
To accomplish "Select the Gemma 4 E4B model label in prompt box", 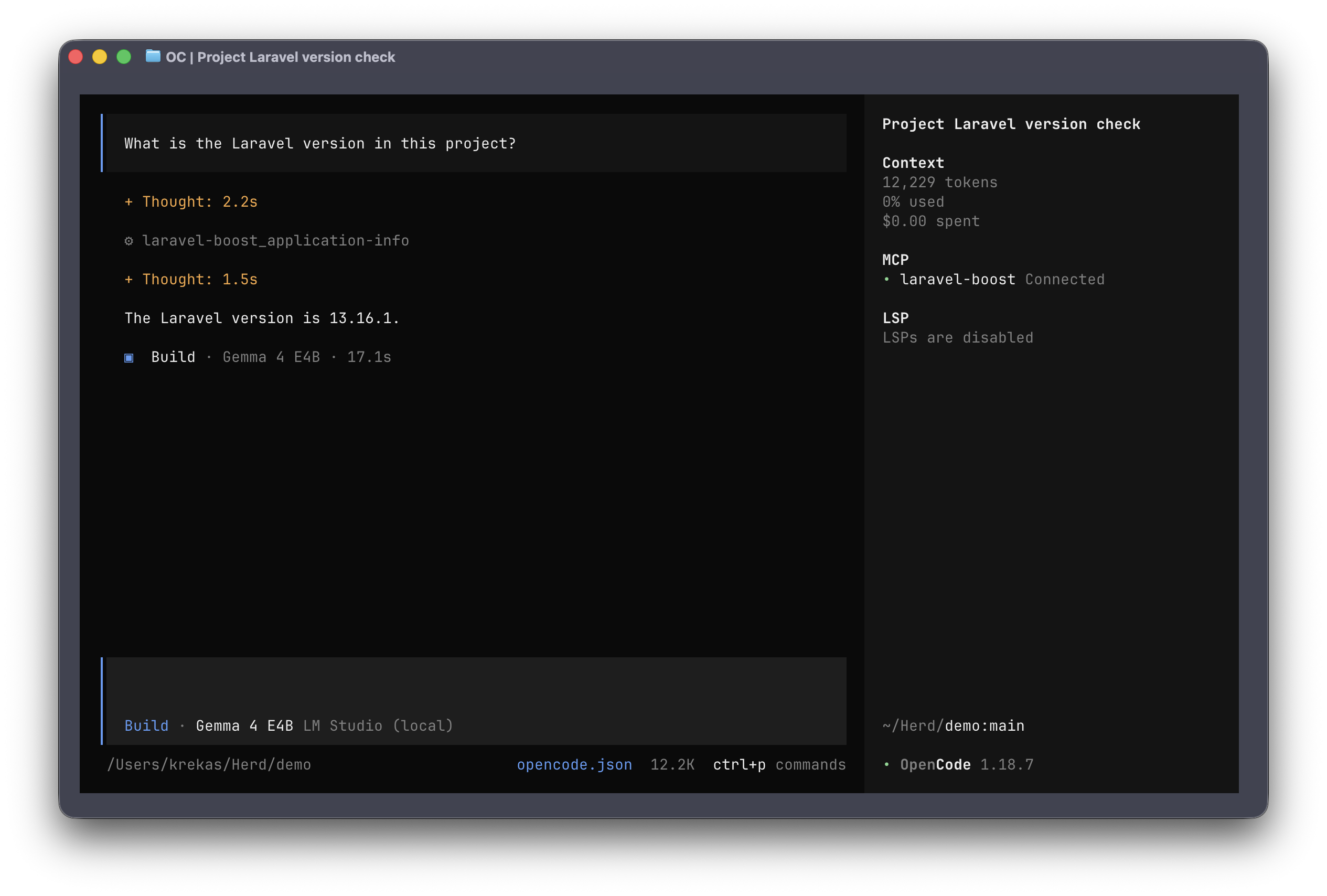I will point(244,726).
